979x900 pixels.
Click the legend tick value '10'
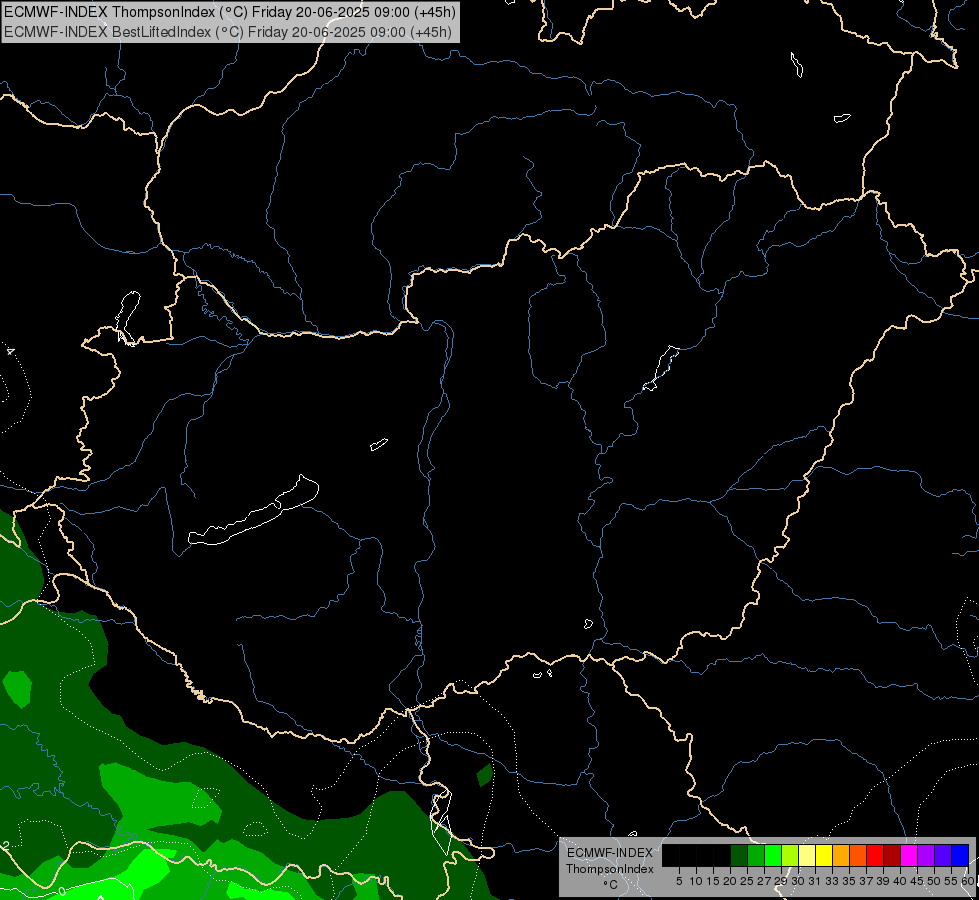pyautogui.click(x=696, y=881)
